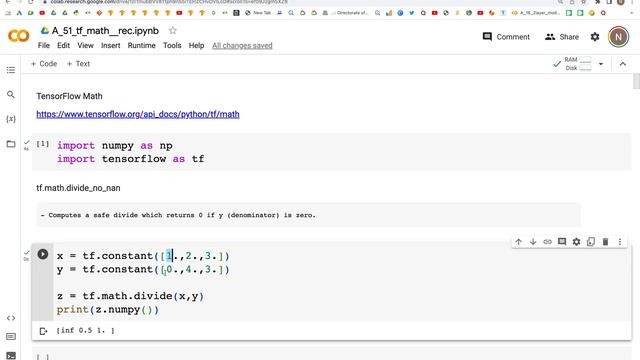Click the tf.math.divide_no_nan text cell

(x=78, y=188)
